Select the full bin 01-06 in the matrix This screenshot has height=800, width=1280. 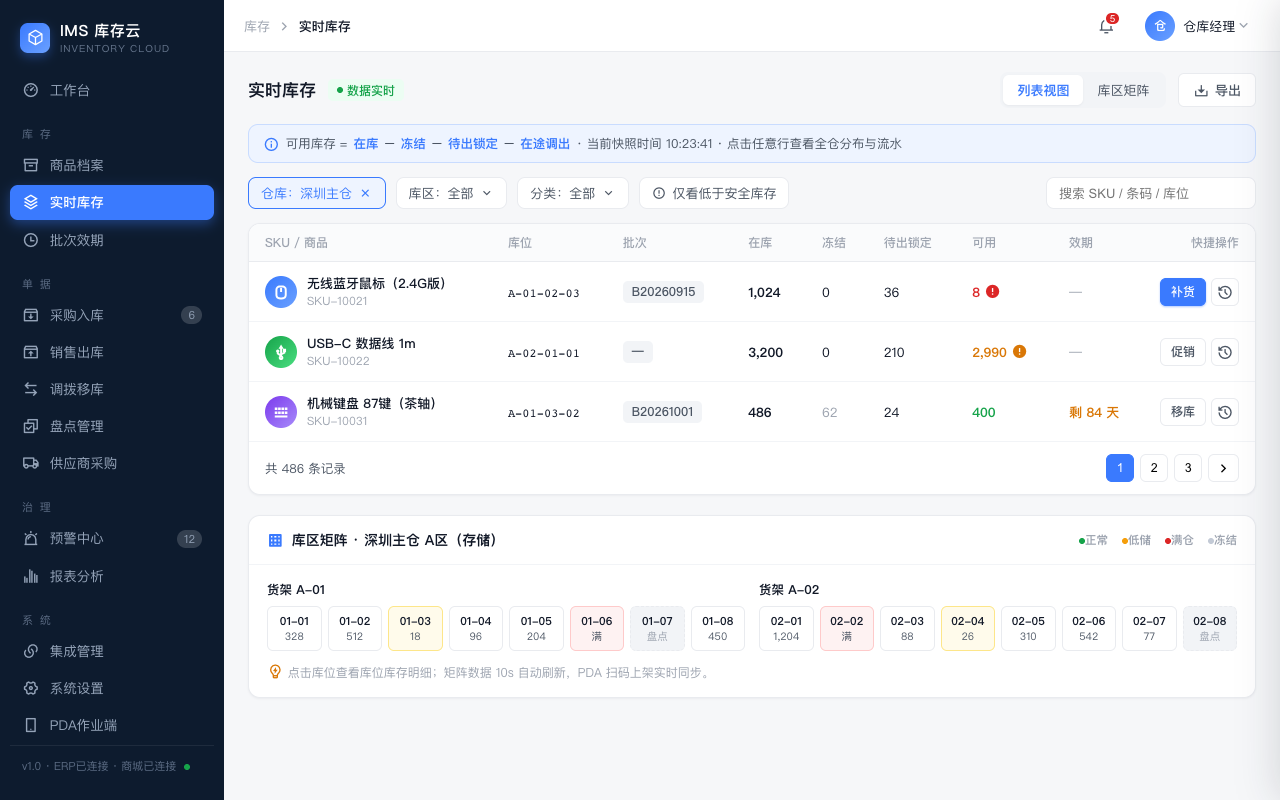coord(597,628)
